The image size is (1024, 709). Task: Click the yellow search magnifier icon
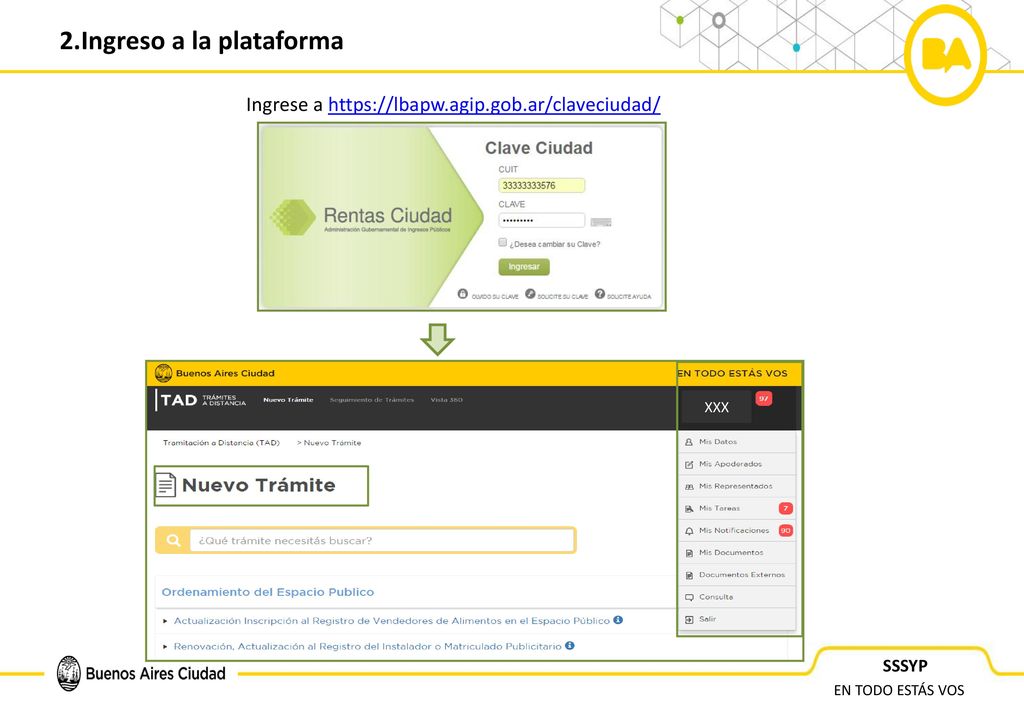173,541
